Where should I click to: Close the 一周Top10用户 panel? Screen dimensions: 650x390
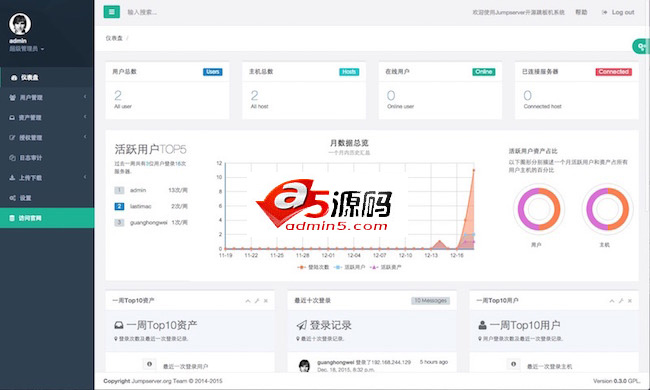pyautogui.click(x=630, y=301)
